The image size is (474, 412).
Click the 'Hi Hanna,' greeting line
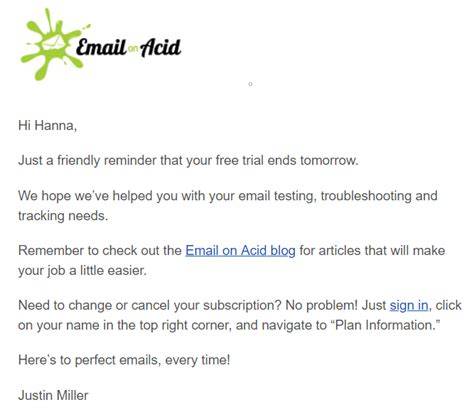[48, 126]
